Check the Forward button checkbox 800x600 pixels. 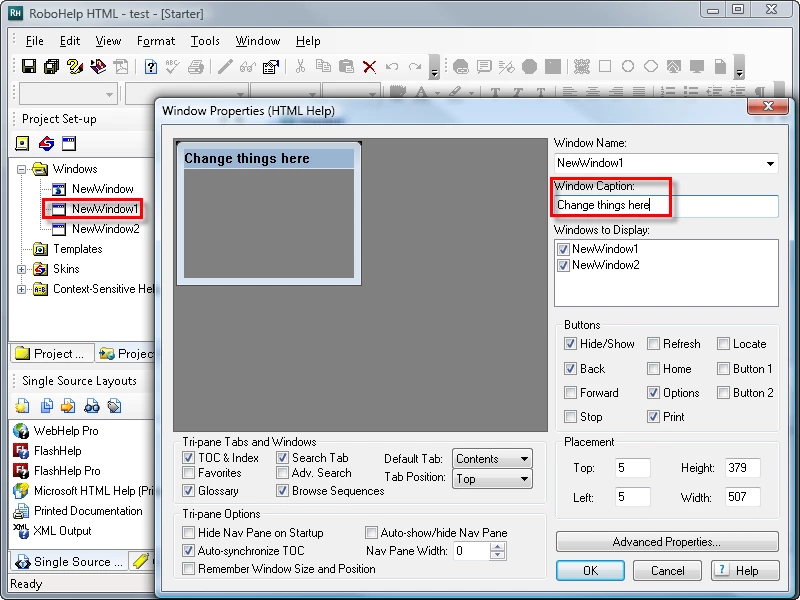click(x=570, y=392)
